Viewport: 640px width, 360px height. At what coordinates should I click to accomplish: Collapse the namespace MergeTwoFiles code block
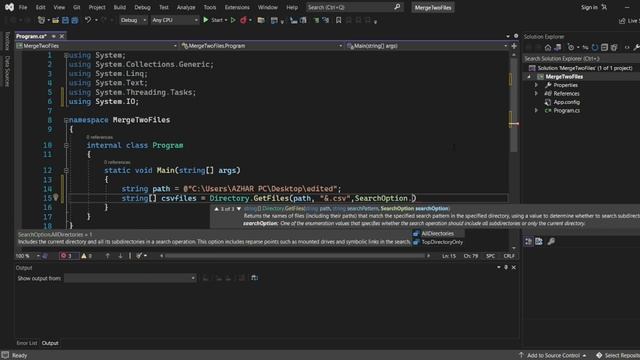66,120
